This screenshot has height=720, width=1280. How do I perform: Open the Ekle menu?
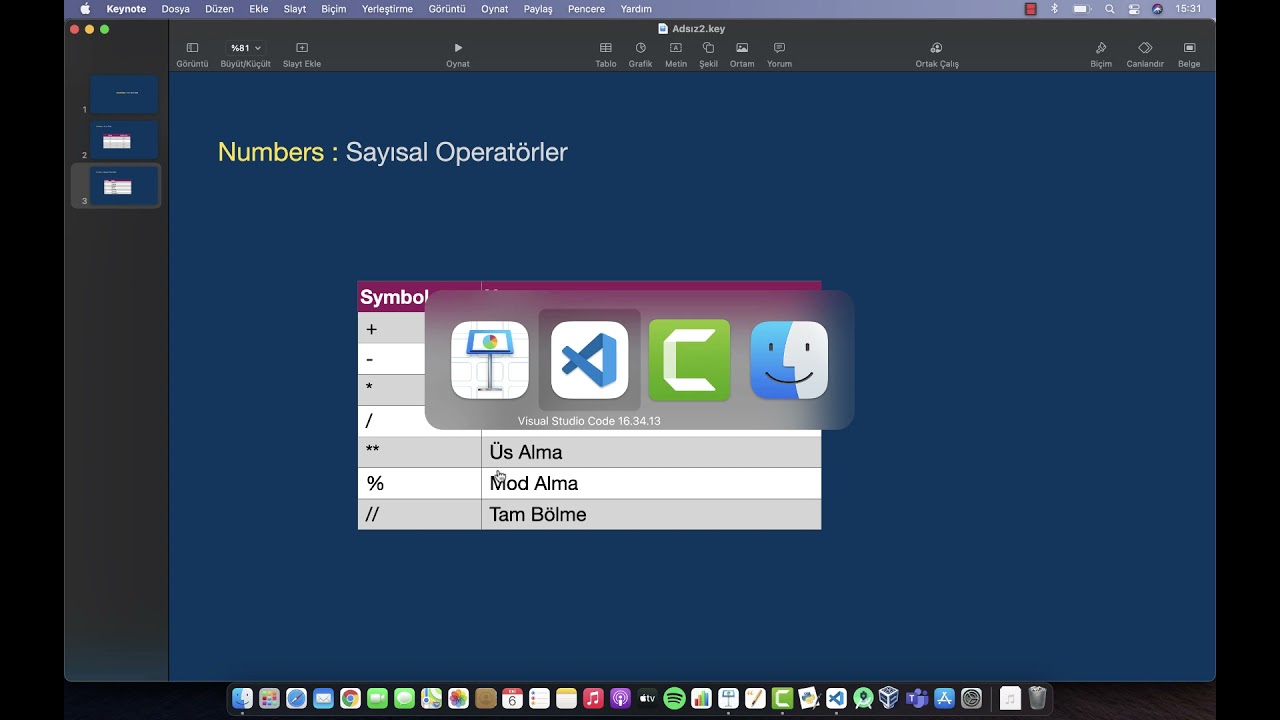pyautogui.click(x=259, y=9)
